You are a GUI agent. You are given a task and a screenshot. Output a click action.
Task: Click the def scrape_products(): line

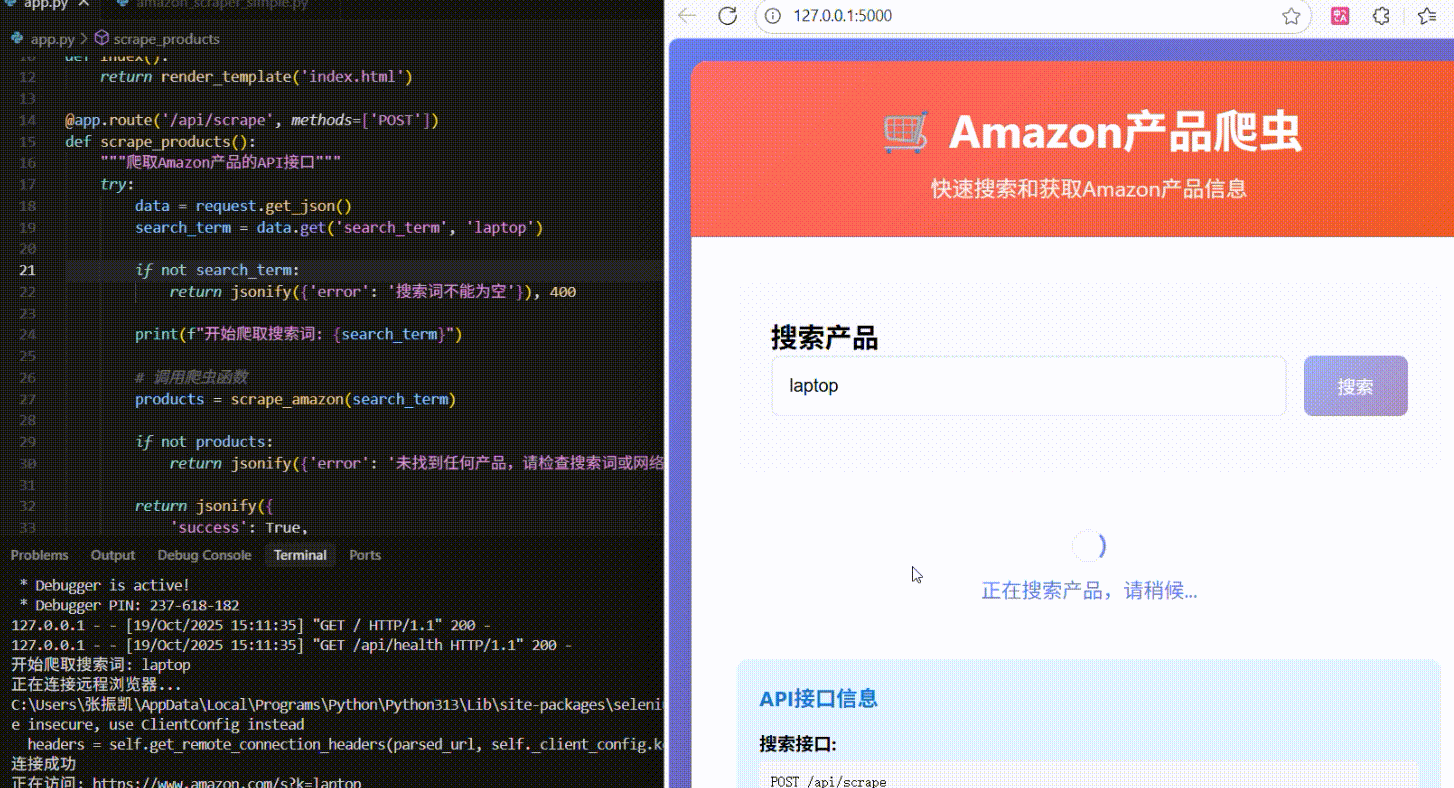[160, 142]
